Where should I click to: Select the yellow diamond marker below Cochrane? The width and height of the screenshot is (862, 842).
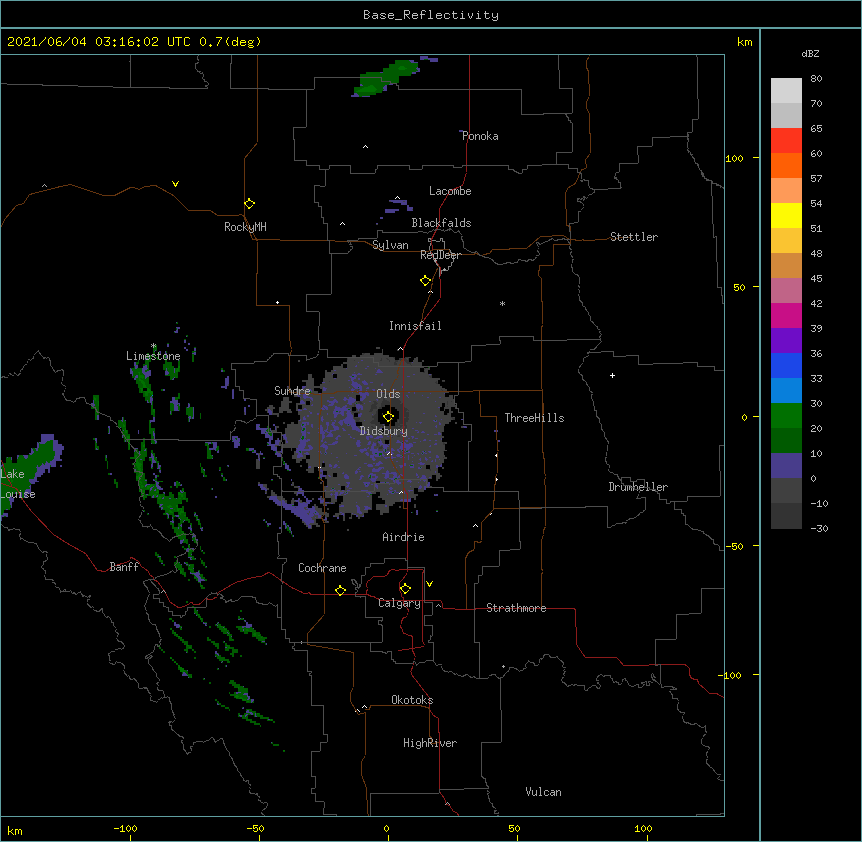[x=340, y=590]
